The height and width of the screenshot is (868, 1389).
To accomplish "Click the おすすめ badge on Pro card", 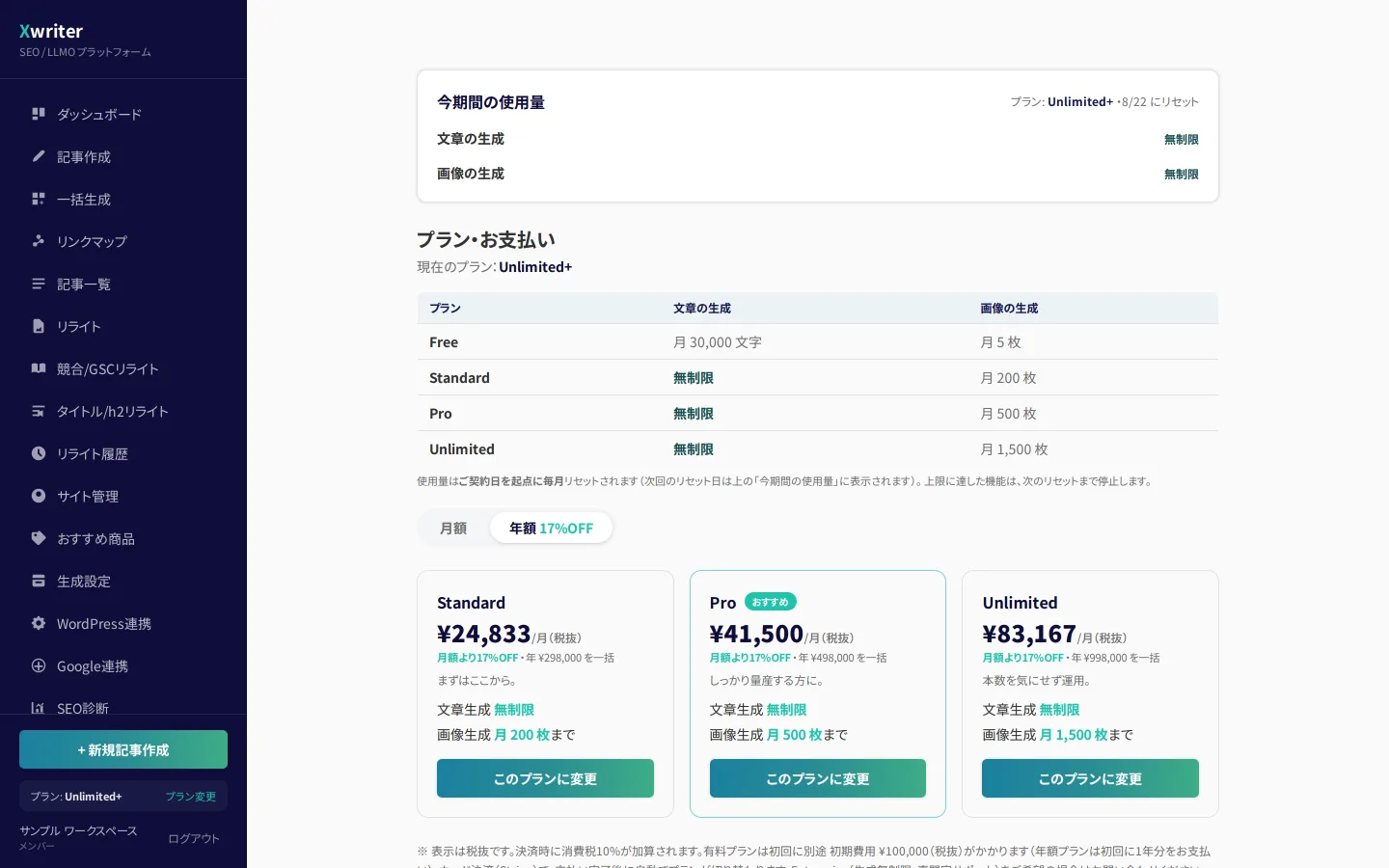I will [x=771, y=602].
